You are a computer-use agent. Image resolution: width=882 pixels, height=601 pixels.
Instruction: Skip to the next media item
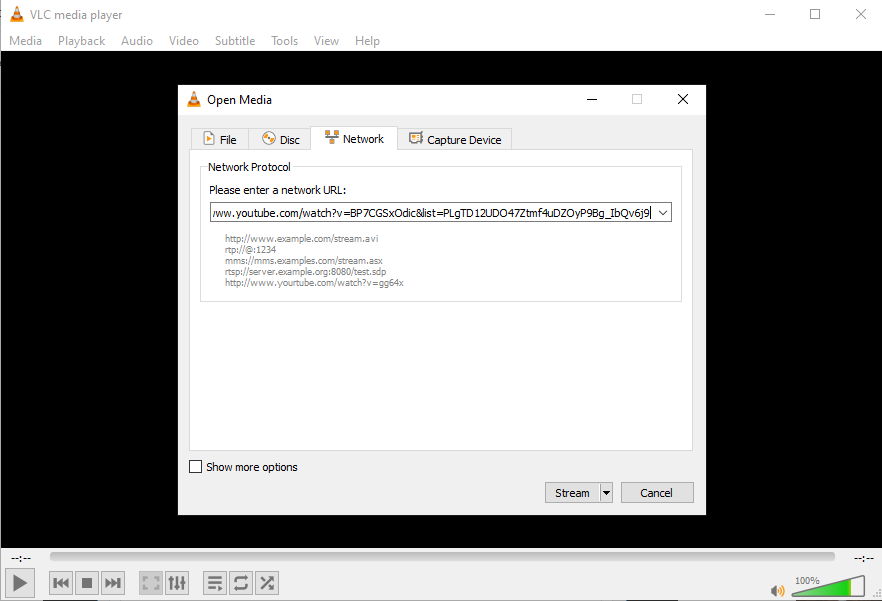[x=112, y=583]
